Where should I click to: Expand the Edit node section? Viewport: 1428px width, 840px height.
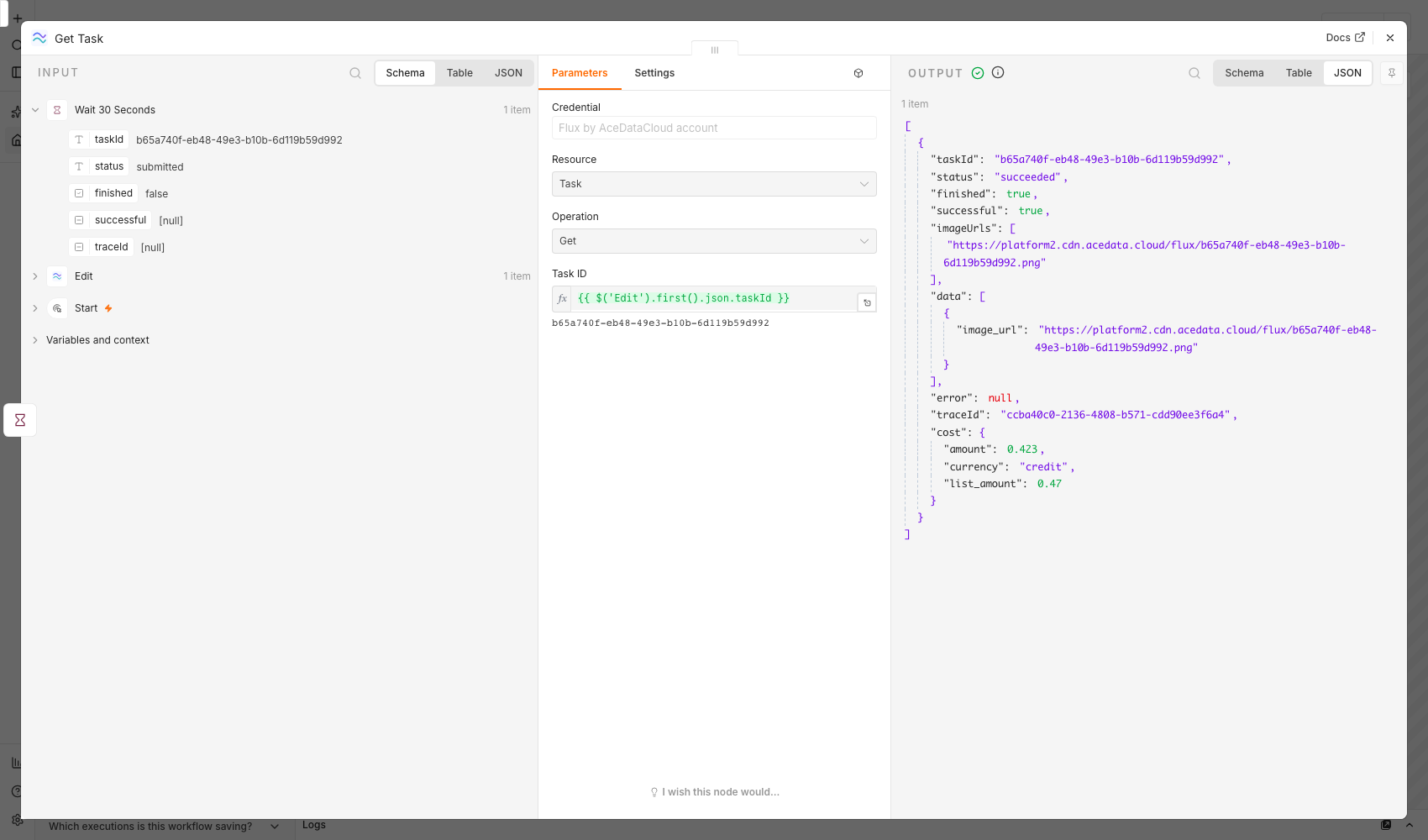(35, 276)
